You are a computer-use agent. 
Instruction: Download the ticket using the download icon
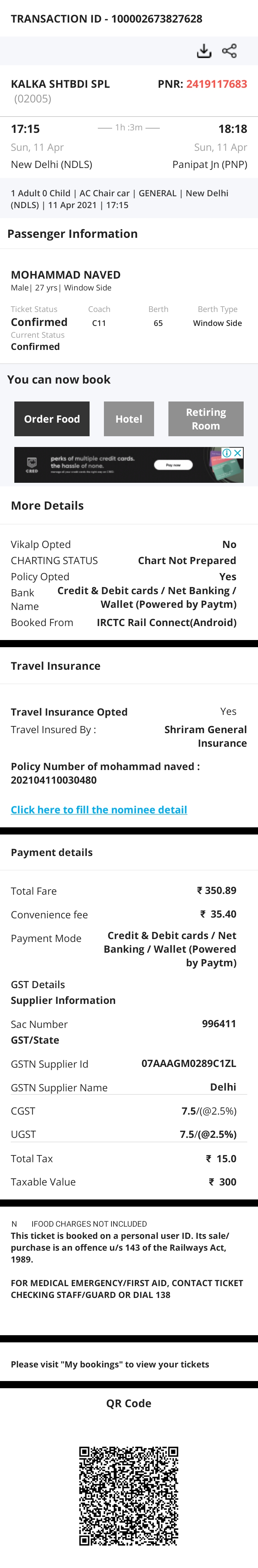click(204, 51)
